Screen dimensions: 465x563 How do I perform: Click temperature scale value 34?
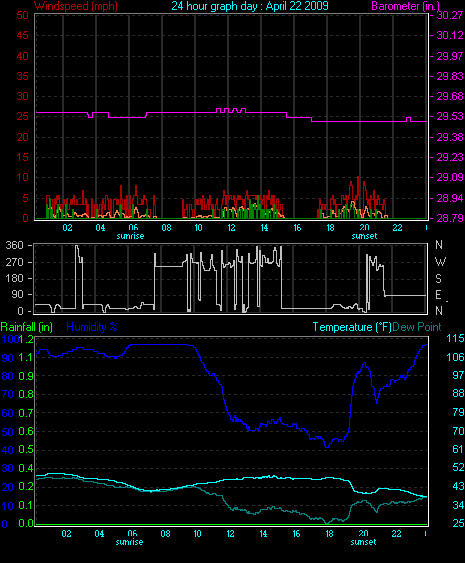(458, 505)
